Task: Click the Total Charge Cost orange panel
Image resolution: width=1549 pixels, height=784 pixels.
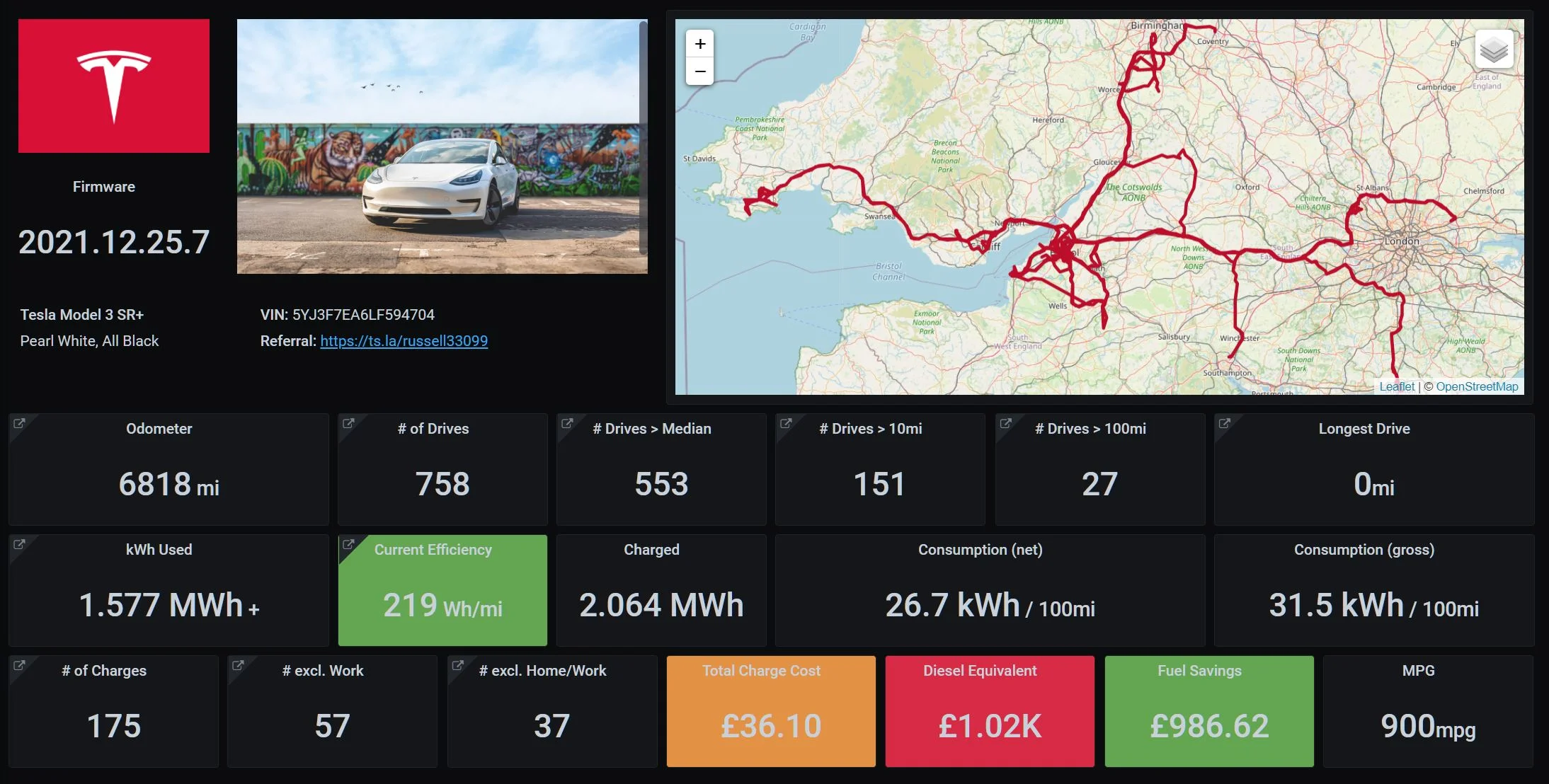Action: (x=771, y=711)
